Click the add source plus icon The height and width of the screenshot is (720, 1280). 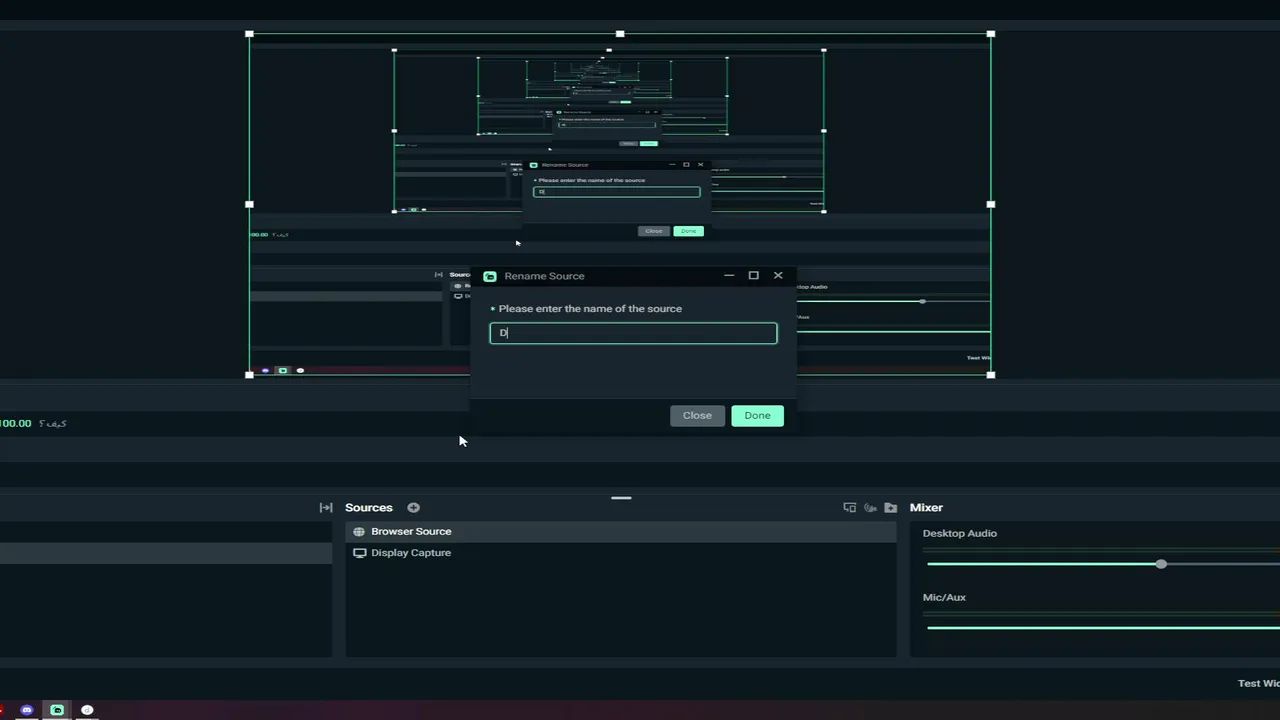(413, 507)
